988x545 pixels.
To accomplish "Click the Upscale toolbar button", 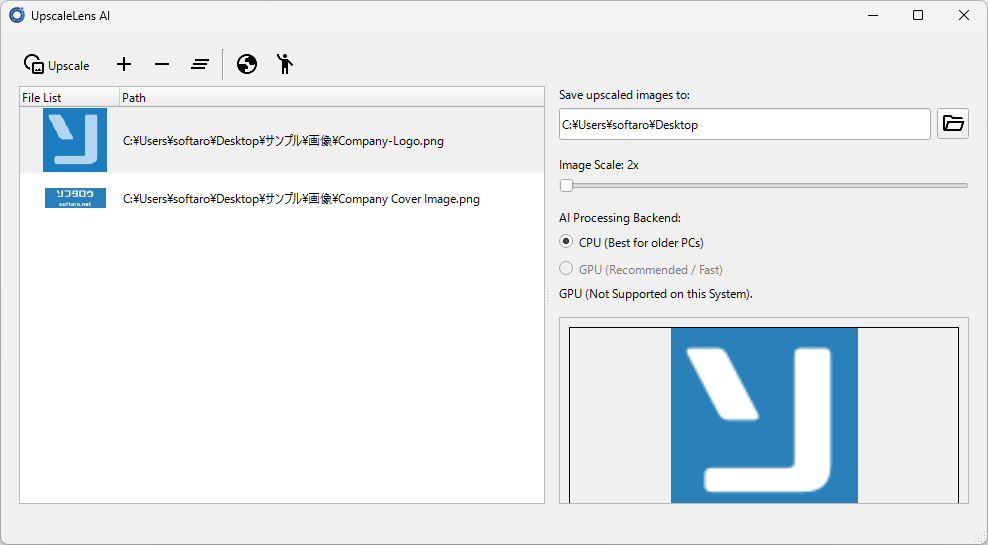I will pyautogui.click(x=57, y=65).
